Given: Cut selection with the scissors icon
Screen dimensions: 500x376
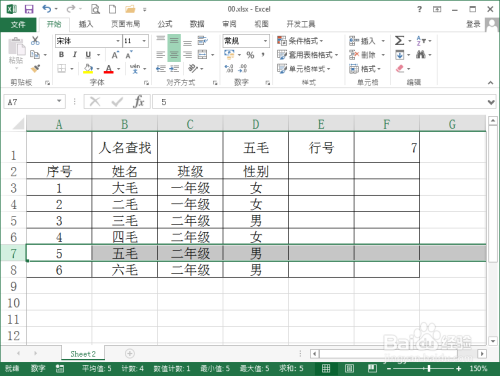Looking at the screenshot, I should coord(35,41).
